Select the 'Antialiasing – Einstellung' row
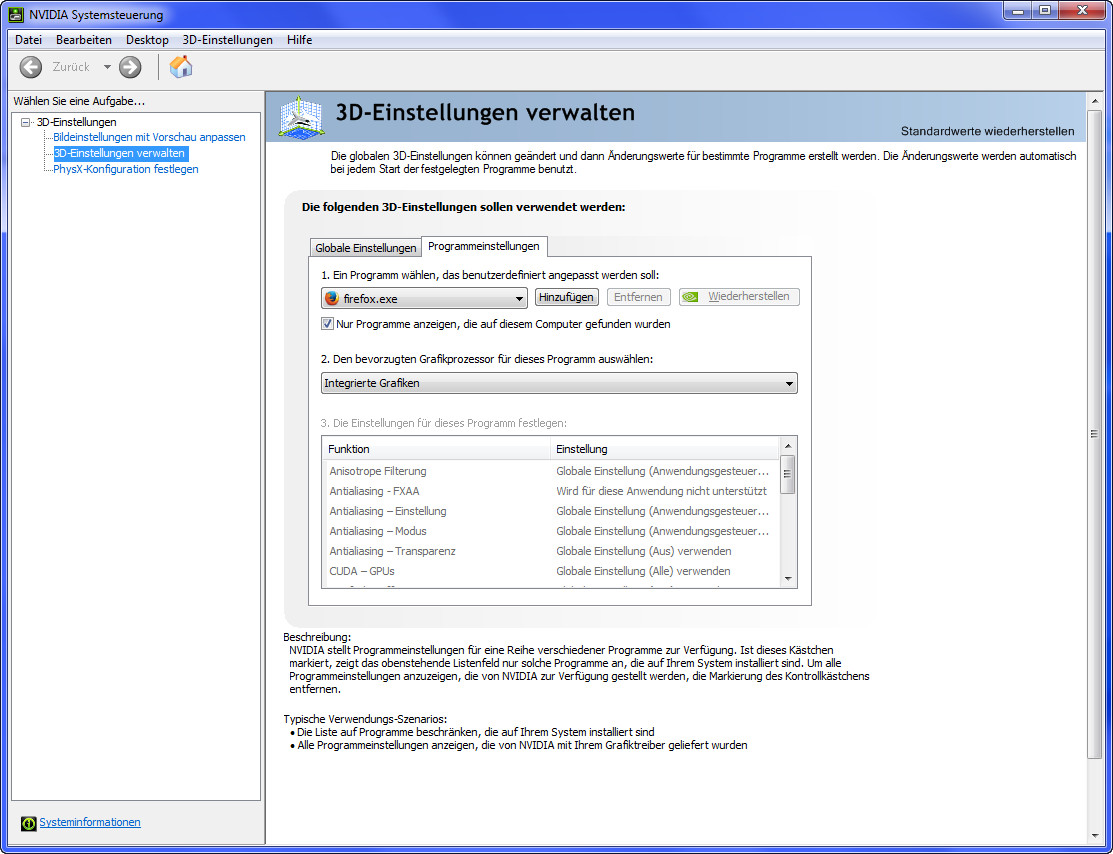This screenshot has height=854, width=1113. (550, 510)
